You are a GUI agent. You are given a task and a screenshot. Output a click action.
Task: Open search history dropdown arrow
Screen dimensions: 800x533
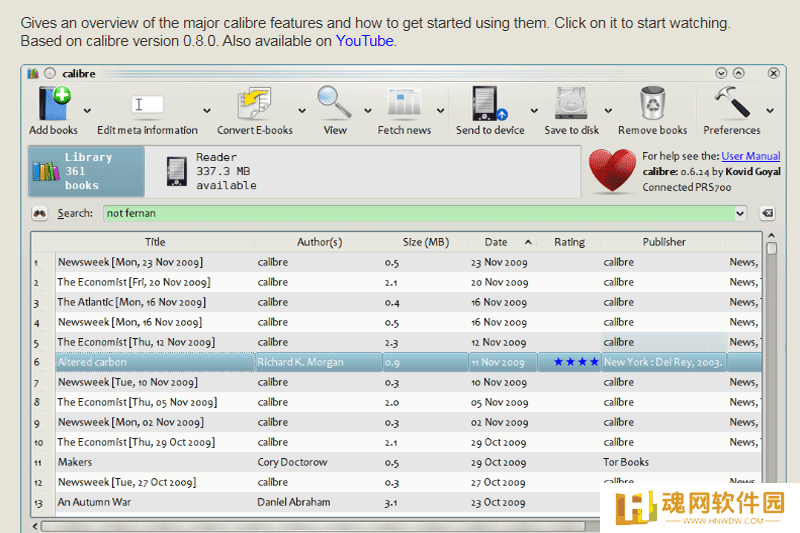click(740, 213)
